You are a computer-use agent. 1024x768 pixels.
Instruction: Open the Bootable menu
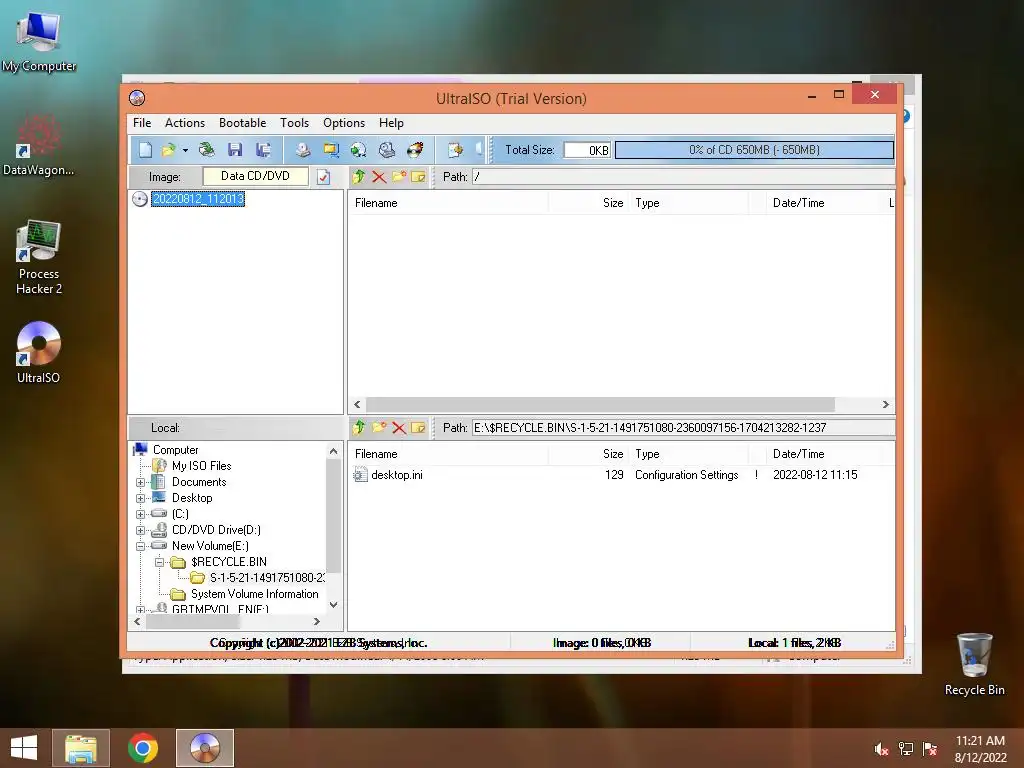pyautogui.click(x=242, y=123)
